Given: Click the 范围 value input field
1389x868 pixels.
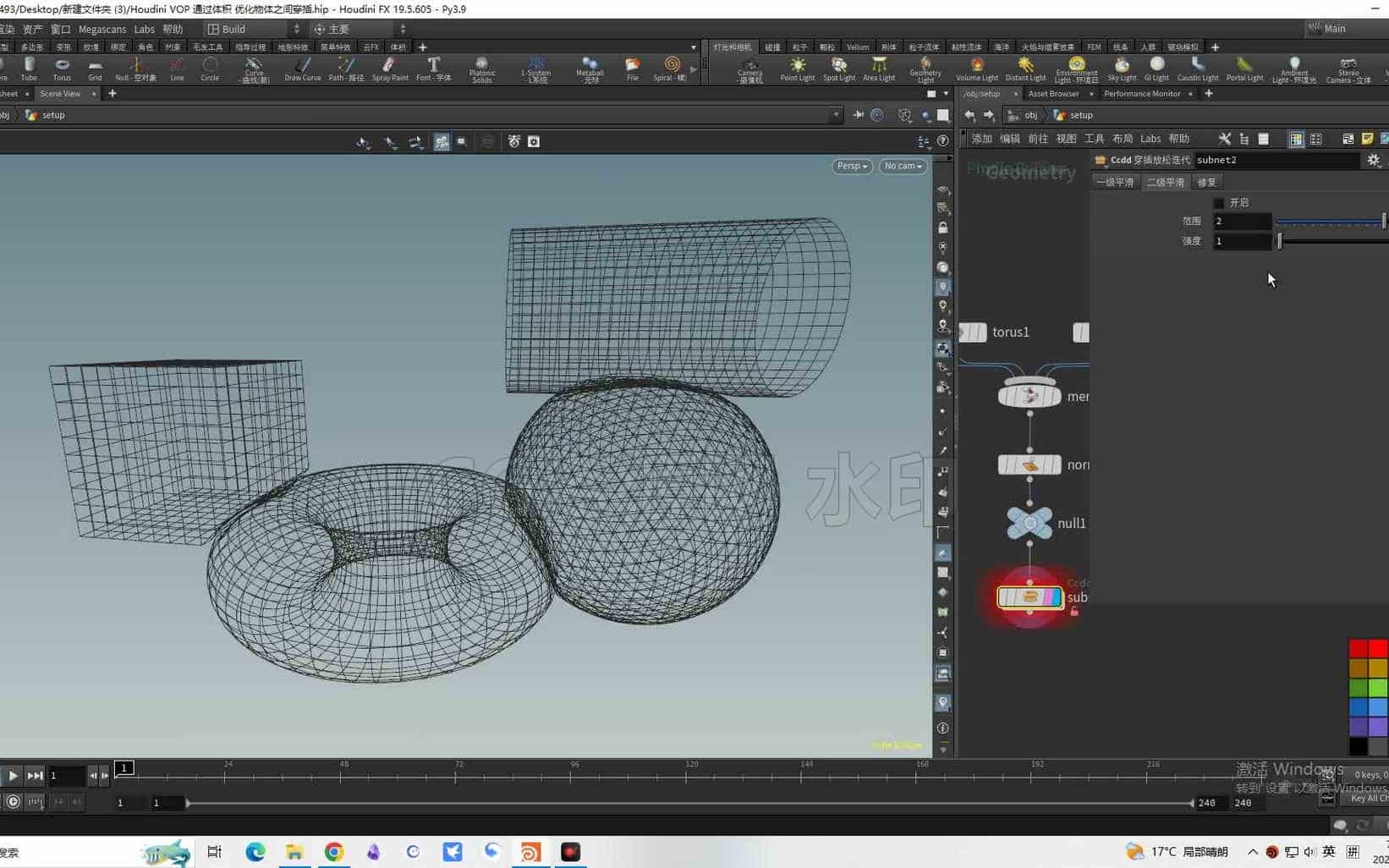Looking at the screenshot, I should [1242, 221].
